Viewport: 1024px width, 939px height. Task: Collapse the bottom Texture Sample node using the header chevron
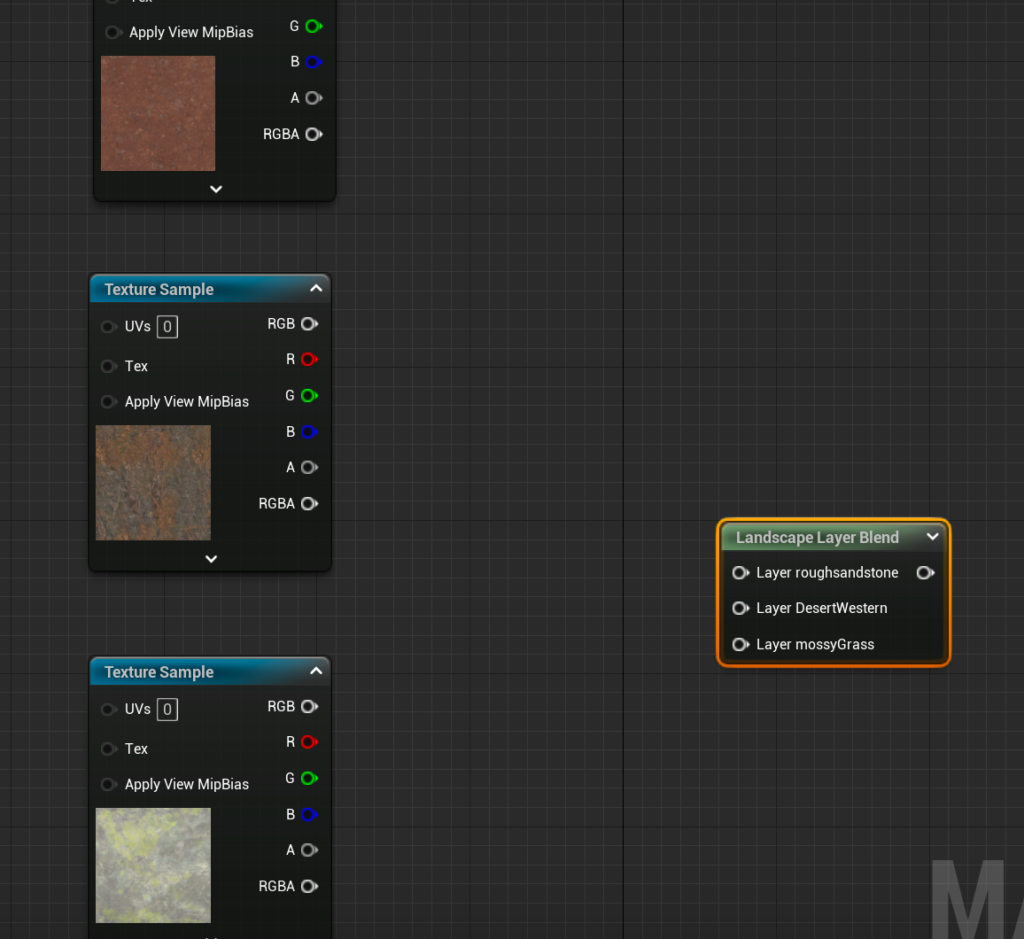click(316, 672)
